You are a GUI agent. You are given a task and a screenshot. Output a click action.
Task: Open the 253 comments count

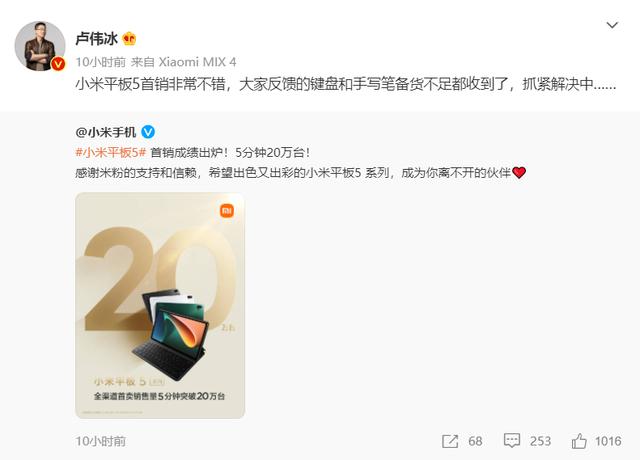(x=540, y=441)
